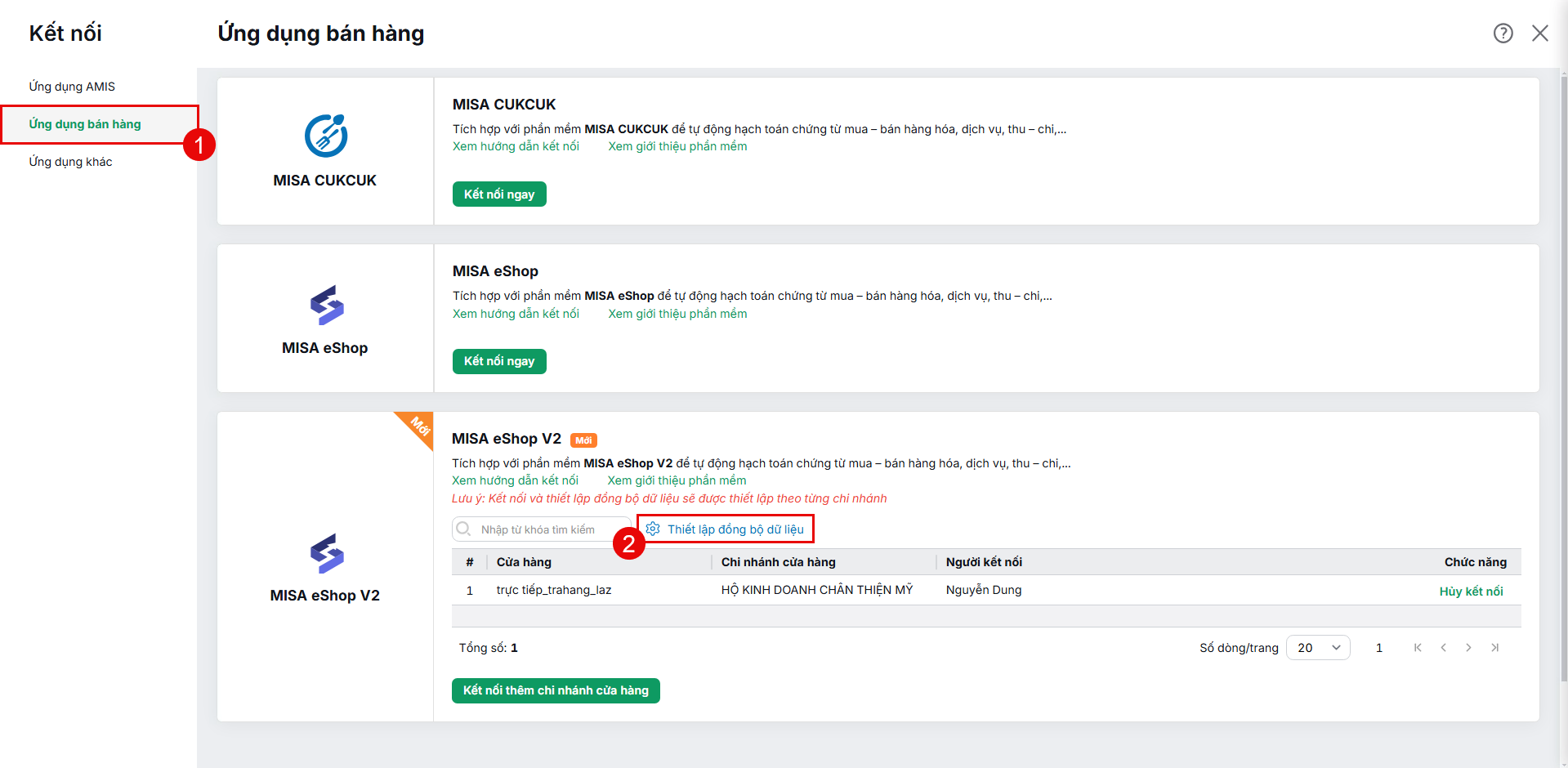Open MISA eShop connection guide link
The height and width of the screenshot is (768, 1568).
point(516,314)
